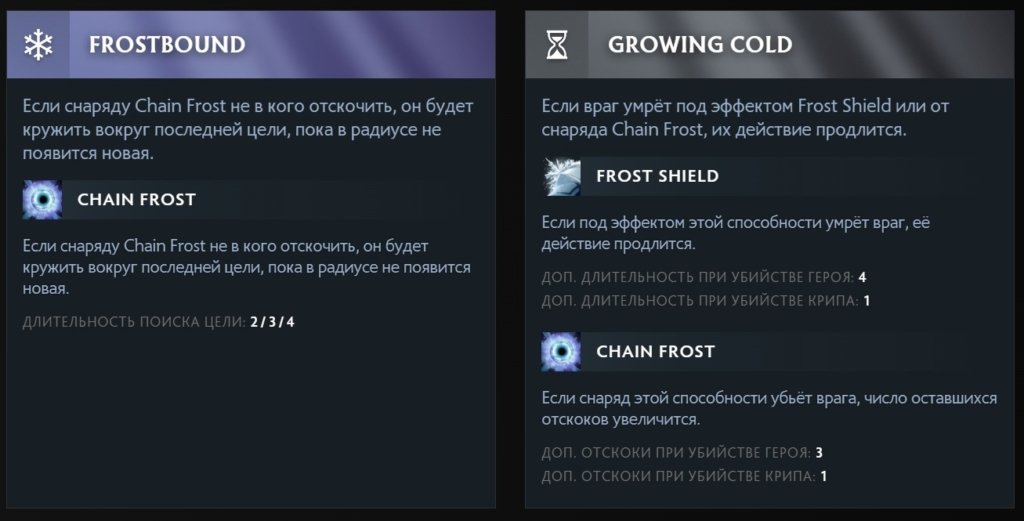
Task: Click the Chain Frost label in the Frostbound panel
Action: click(x=136, y=200)
